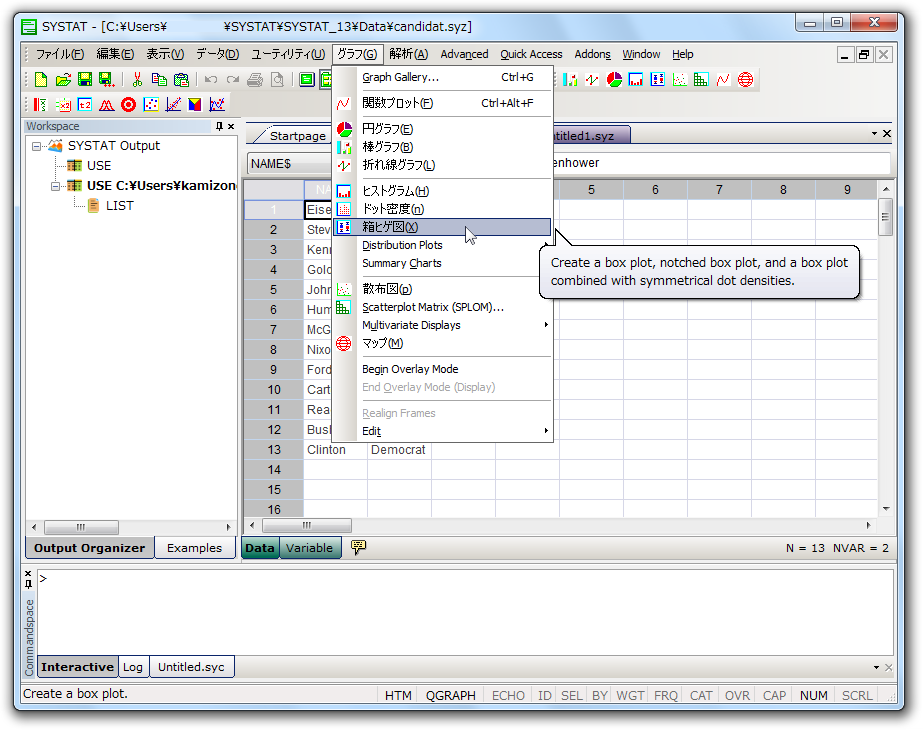
Task: Switch to the Startpage tab
Action: (x=297, y=136)
